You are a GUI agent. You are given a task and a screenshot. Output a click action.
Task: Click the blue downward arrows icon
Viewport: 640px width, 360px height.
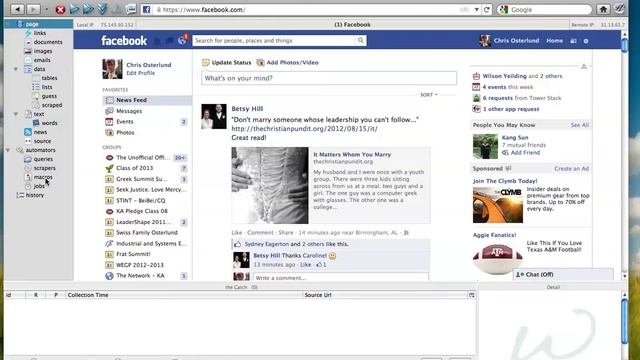coord(102,9)
